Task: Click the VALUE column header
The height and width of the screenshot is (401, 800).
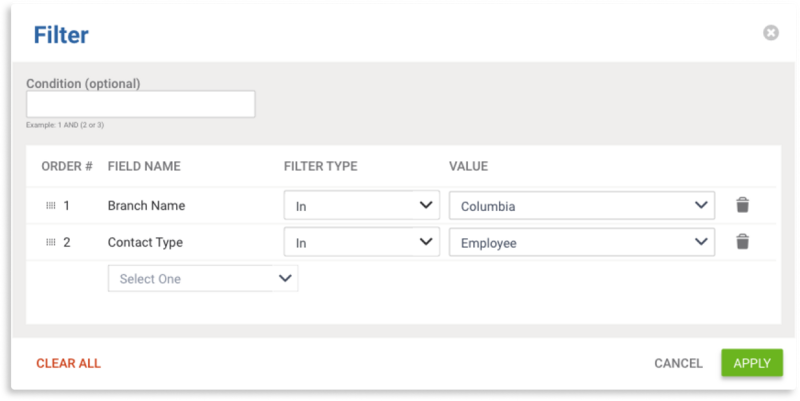Action: click(x=468, y=166)
